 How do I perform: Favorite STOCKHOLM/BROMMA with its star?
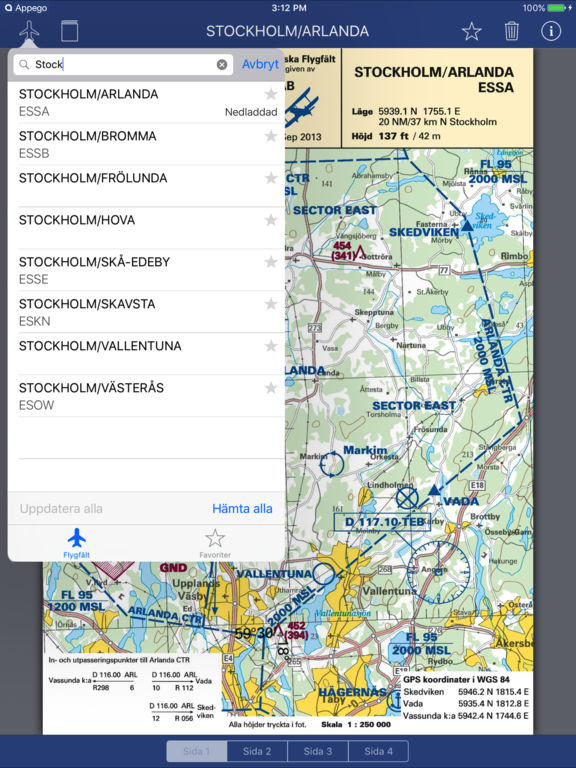tap(270, 136)
